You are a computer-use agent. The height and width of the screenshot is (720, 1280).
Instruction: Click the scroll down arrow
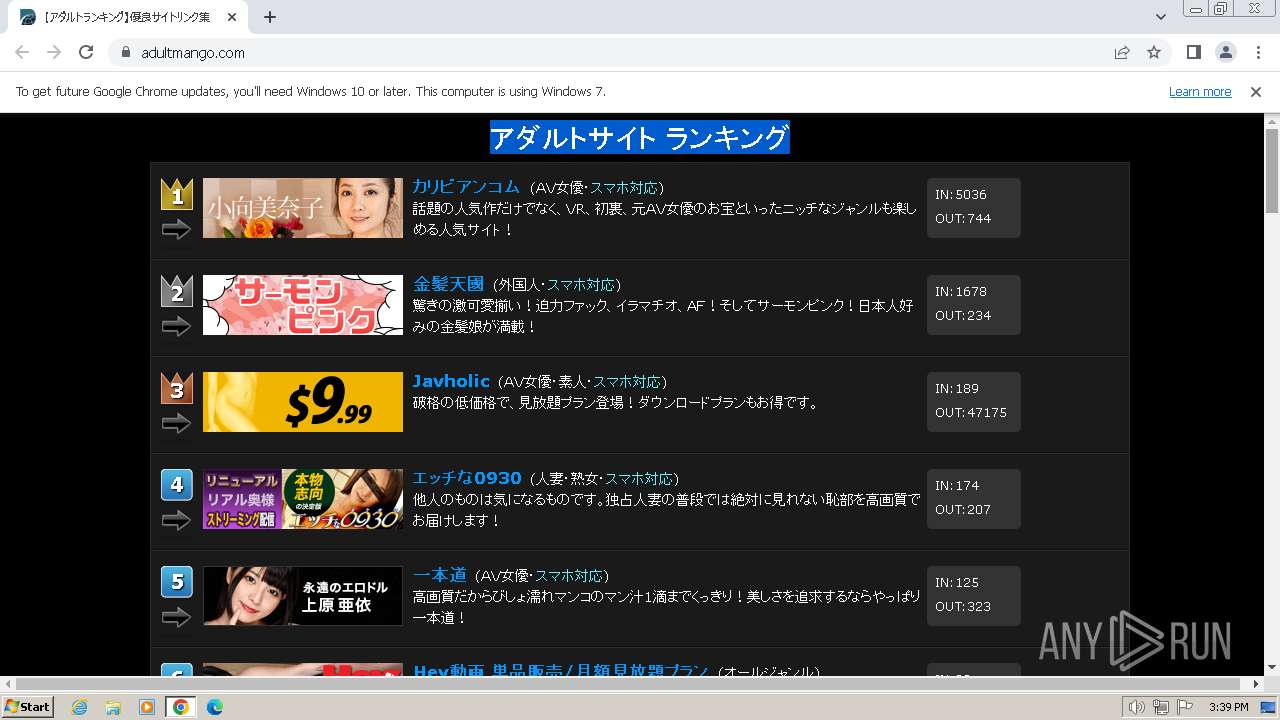click(1272, 668)
